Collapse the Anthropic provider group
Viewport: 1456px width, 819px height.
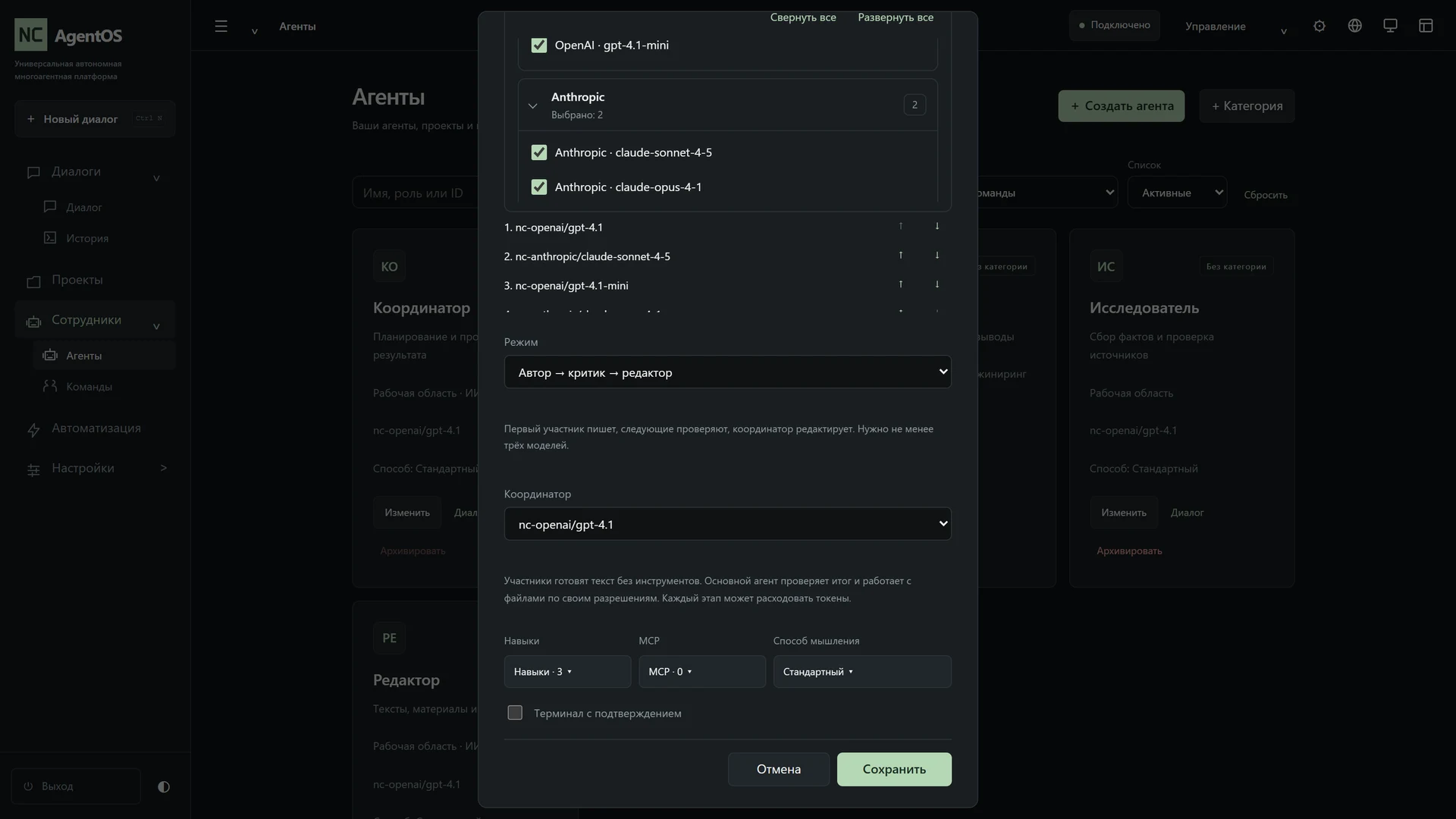pyautogui.click(x=532, y=105)
